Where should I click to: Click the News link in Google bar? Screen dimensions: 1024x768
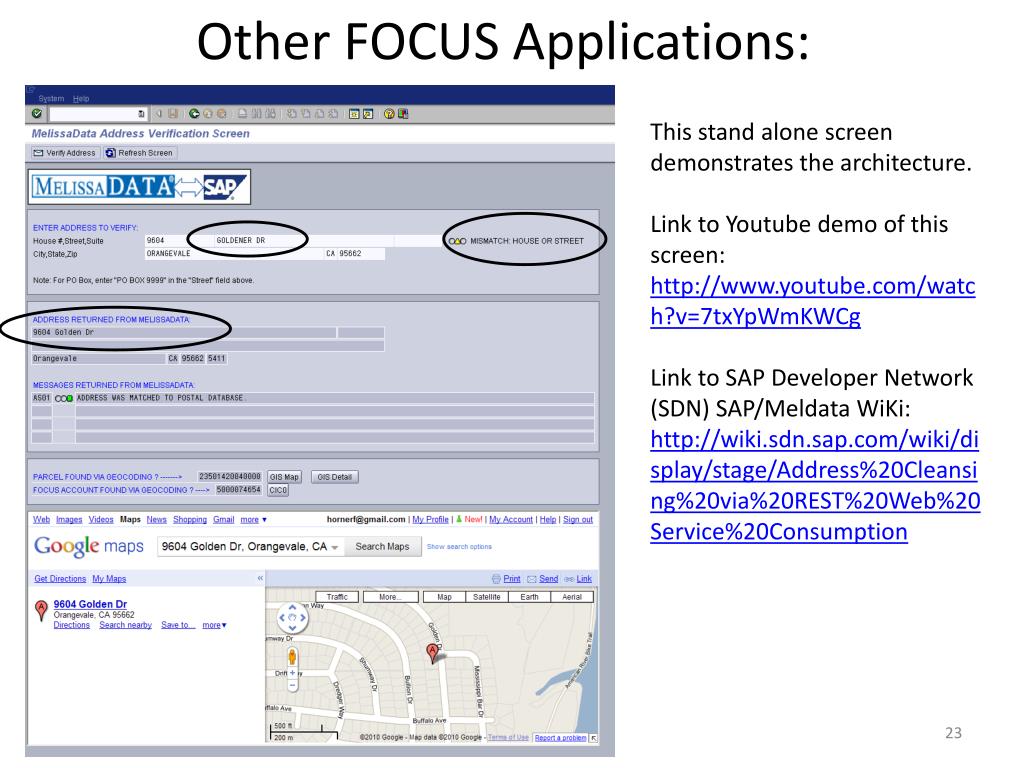click(157, 519)
